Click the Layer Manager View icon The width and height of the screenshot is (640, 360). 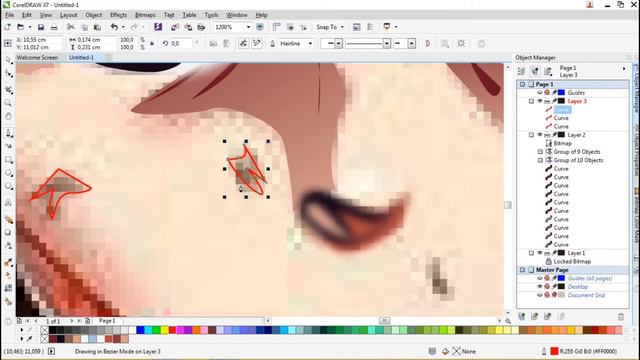coord(548,71)
